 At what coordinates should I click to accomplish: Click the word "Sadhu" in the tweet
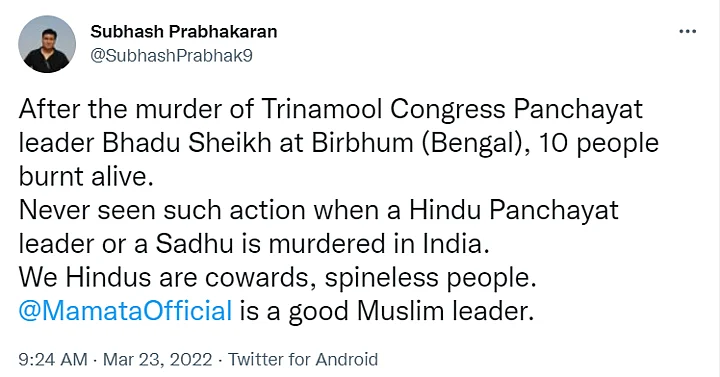pyautogui.click(x=194, y=244)
